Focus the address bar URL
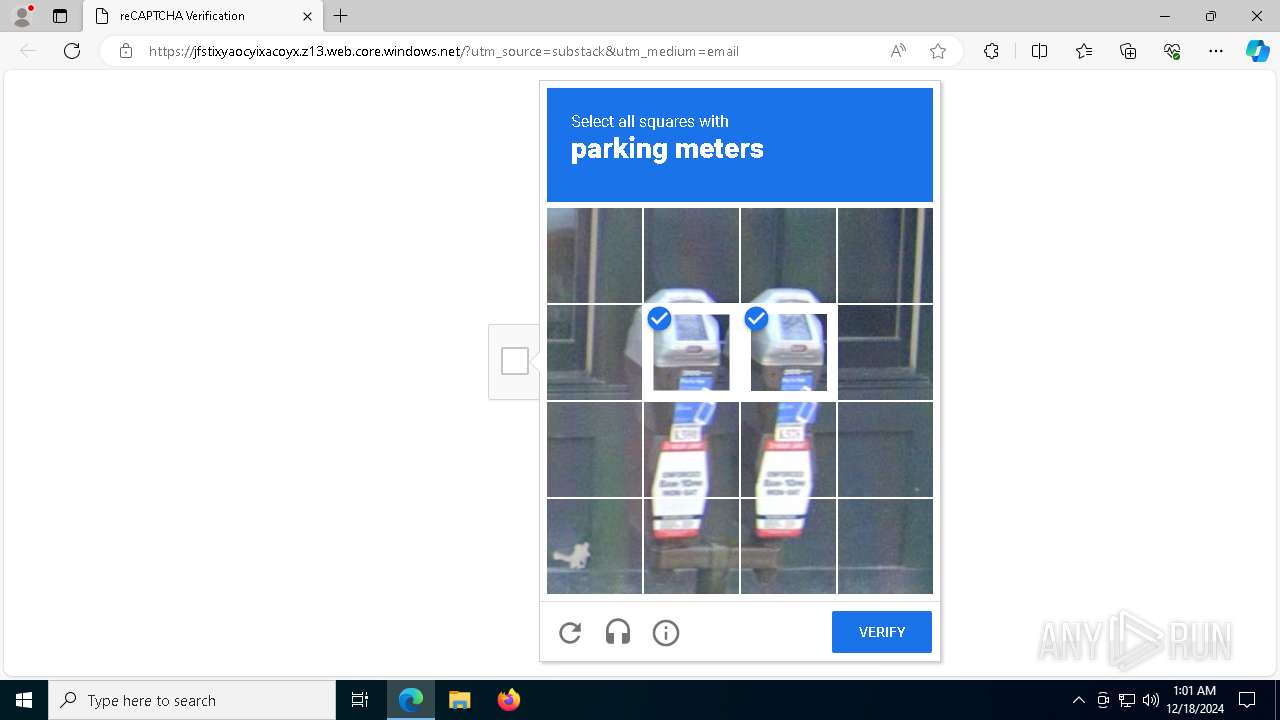This screenshot has width=1280, height=720. click(444, 51)
